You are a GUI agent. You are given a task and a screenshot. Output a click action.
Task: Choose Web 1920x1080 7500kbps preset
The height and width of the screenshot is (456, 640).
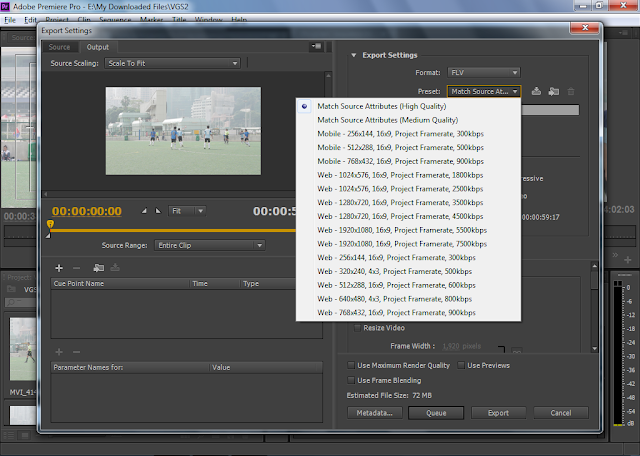pyautogui.click(x=408, y=244)
